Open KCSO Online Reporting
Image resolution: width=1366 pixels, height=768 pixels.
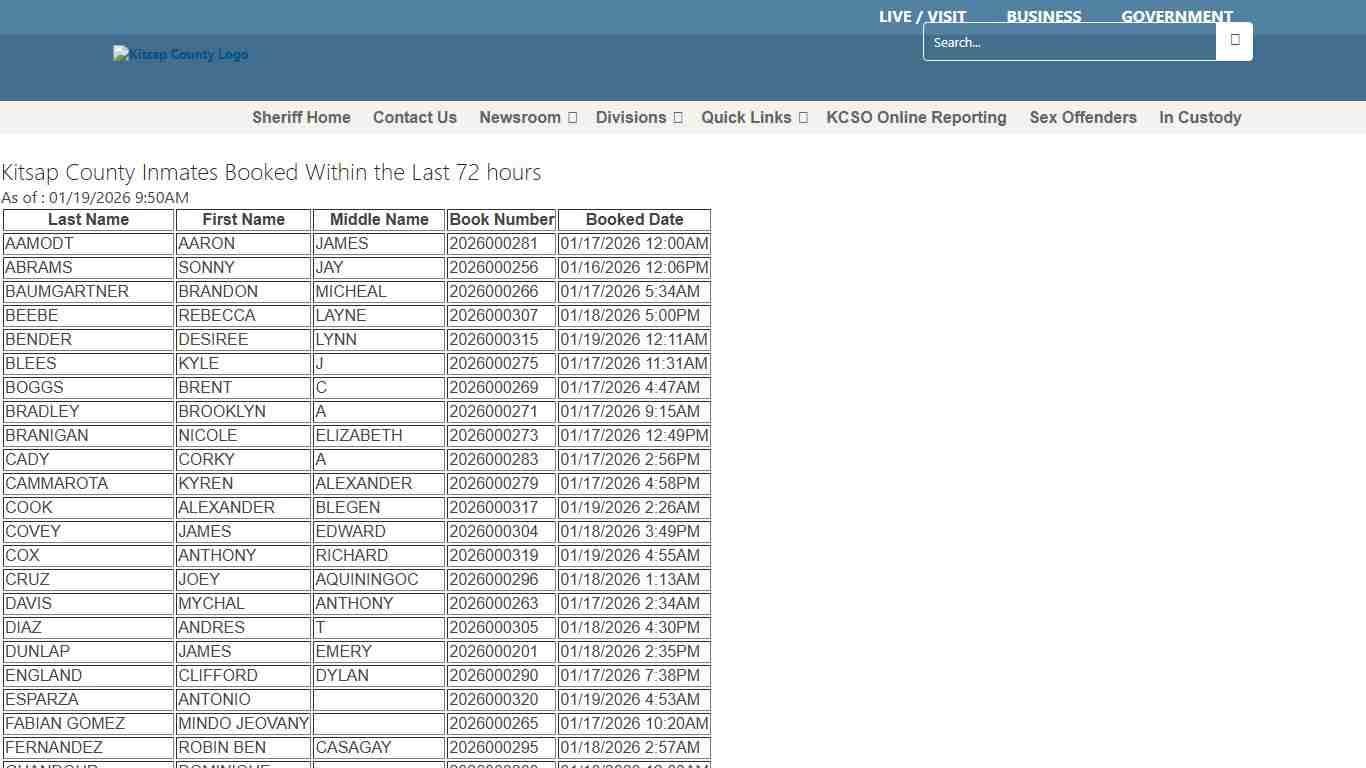(x=916, y=117)
